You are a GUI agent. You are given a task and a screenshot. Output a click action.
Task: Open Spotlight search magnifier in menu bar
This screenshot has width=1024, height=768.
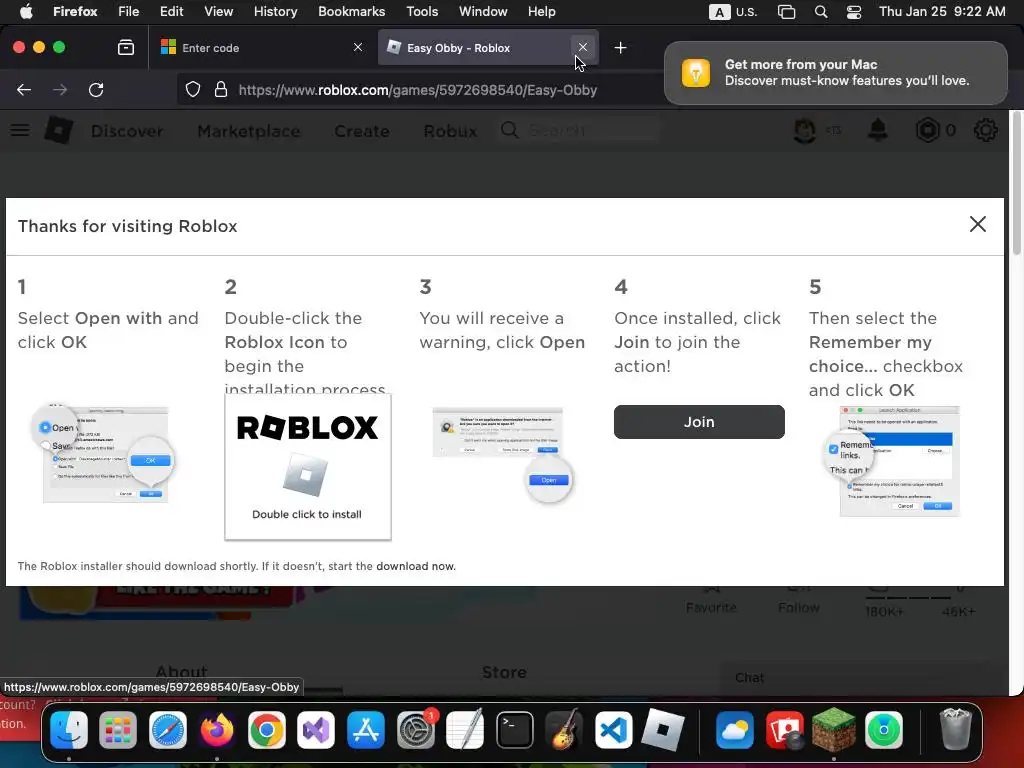point(821,12)
